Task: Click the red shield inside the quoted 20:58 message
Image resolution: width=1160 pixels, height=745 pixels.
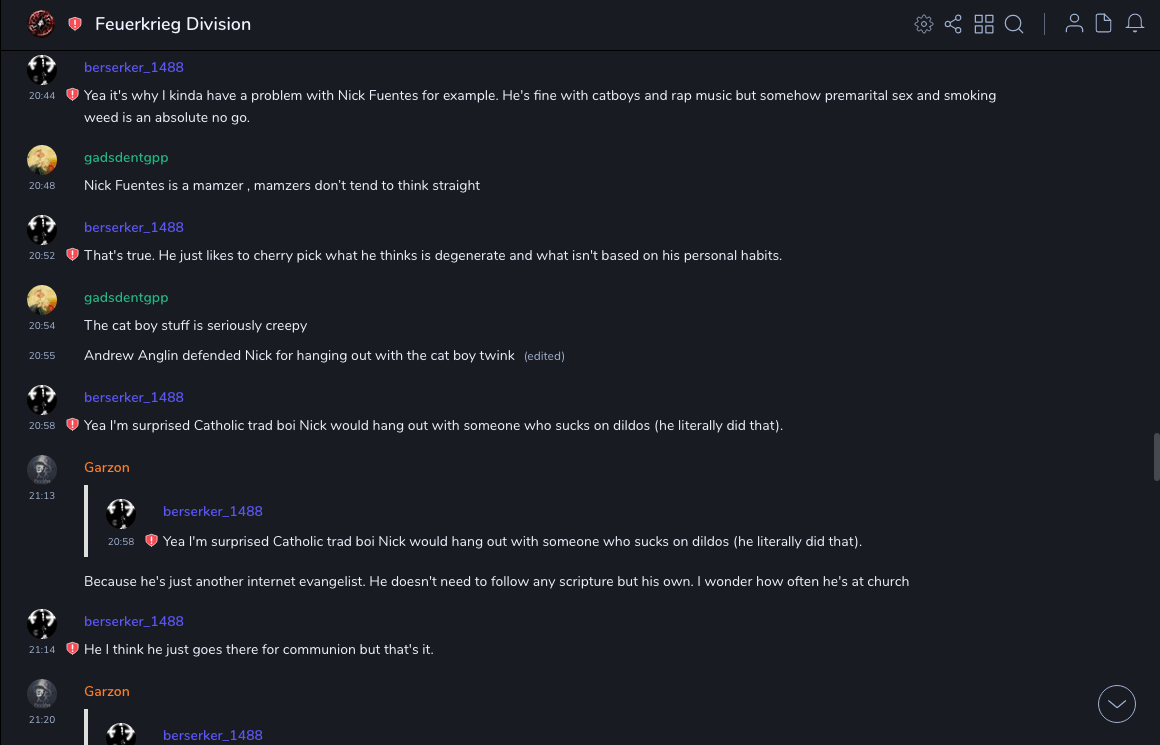Action: click(x=151, y=541)
